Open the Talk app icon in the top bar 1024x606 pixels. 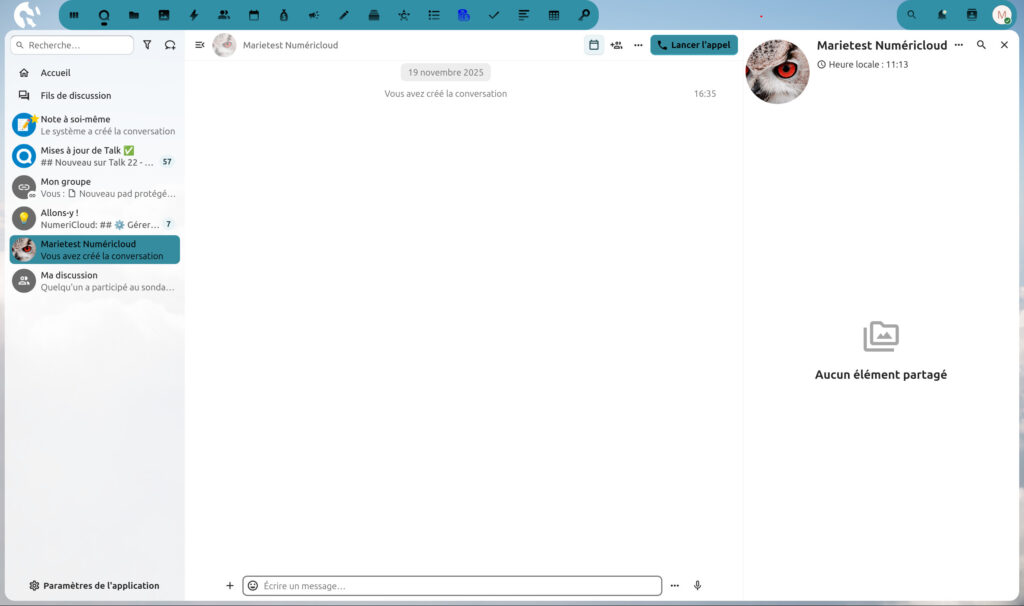pos(104,15)
